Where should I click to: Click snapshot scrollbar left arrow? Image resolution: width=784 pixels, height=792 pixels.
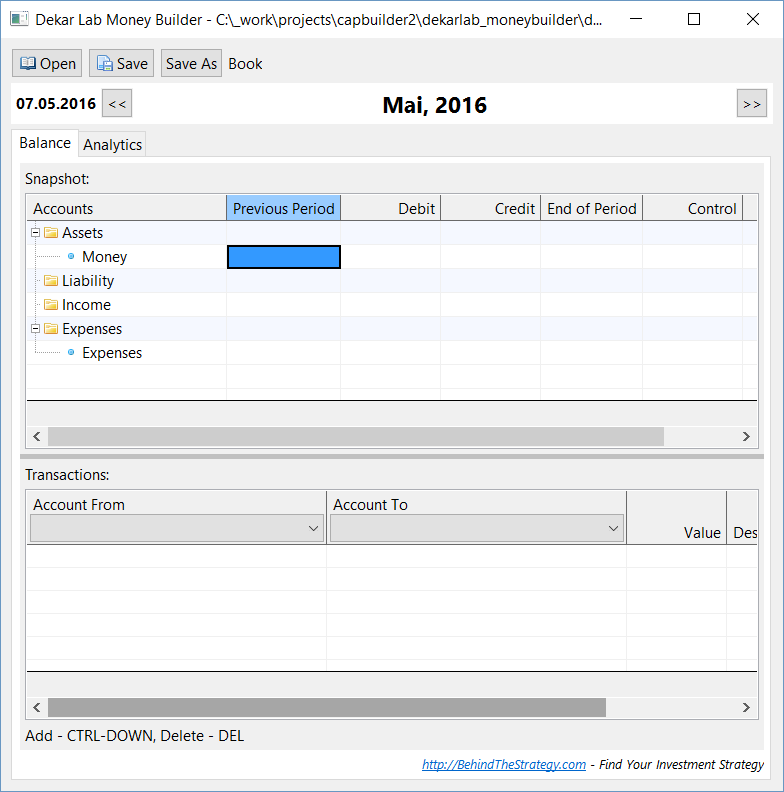tap(37, 436)
